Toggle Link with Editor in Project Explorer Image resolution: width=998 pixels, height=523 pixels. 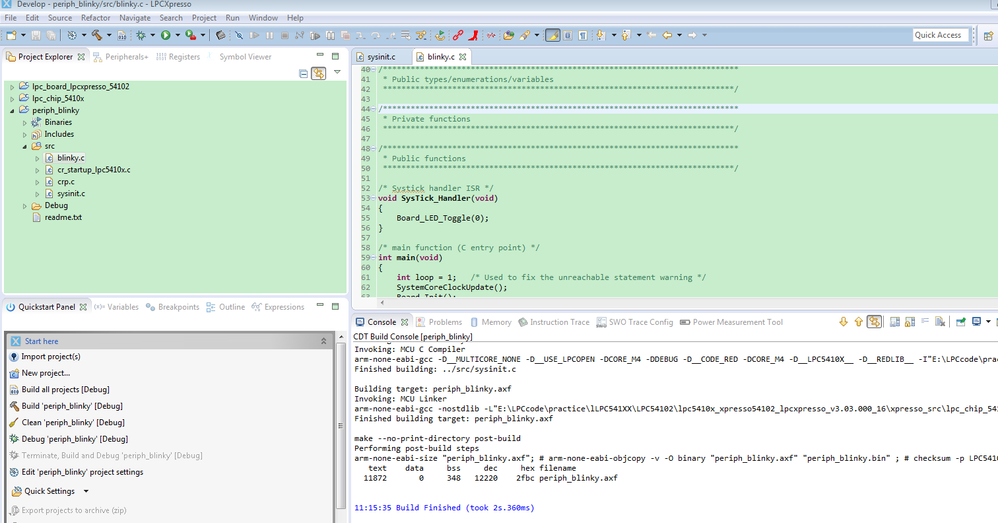318,74
